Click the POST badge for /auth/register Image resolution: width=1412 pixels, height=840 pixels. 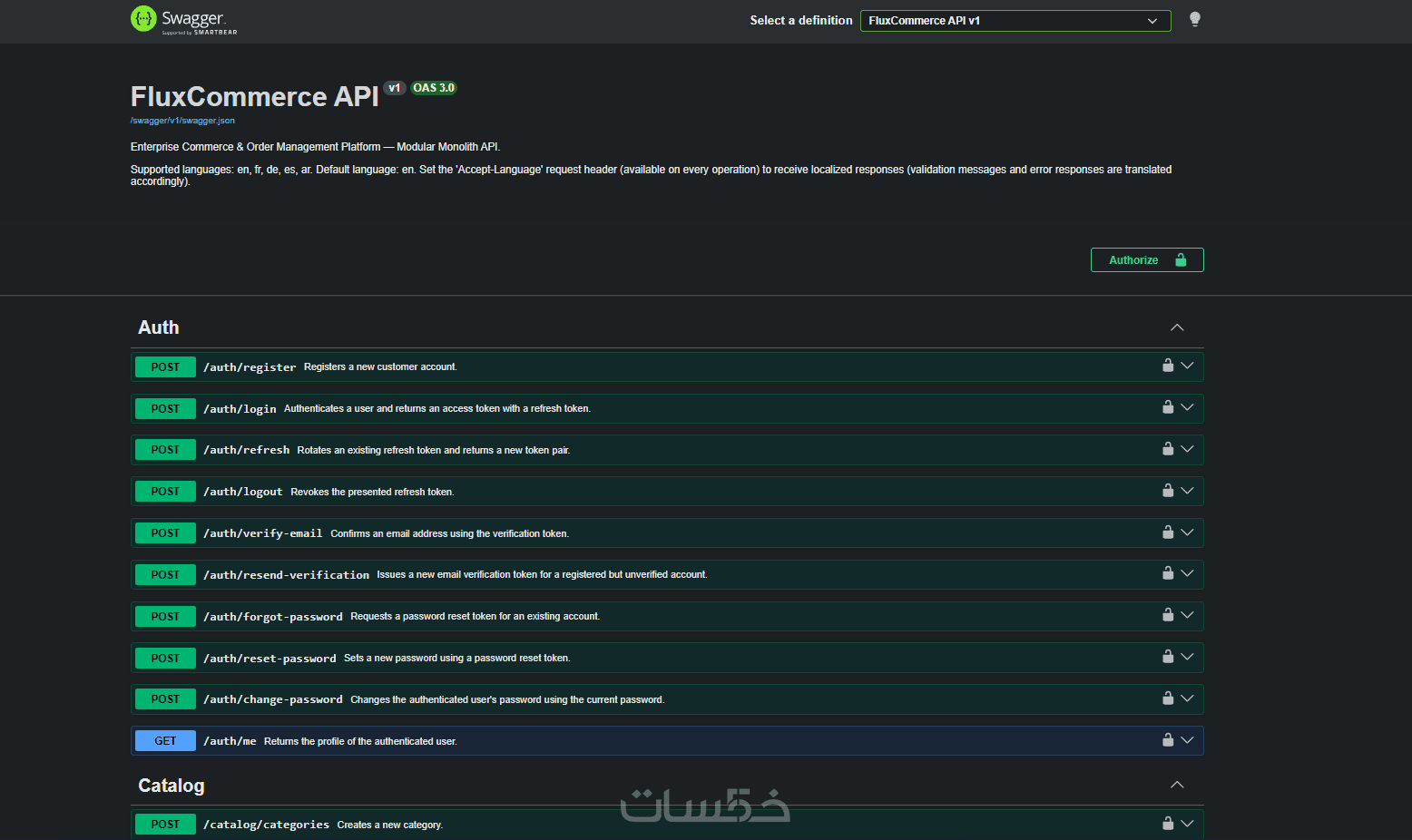(x=165, y=367)
